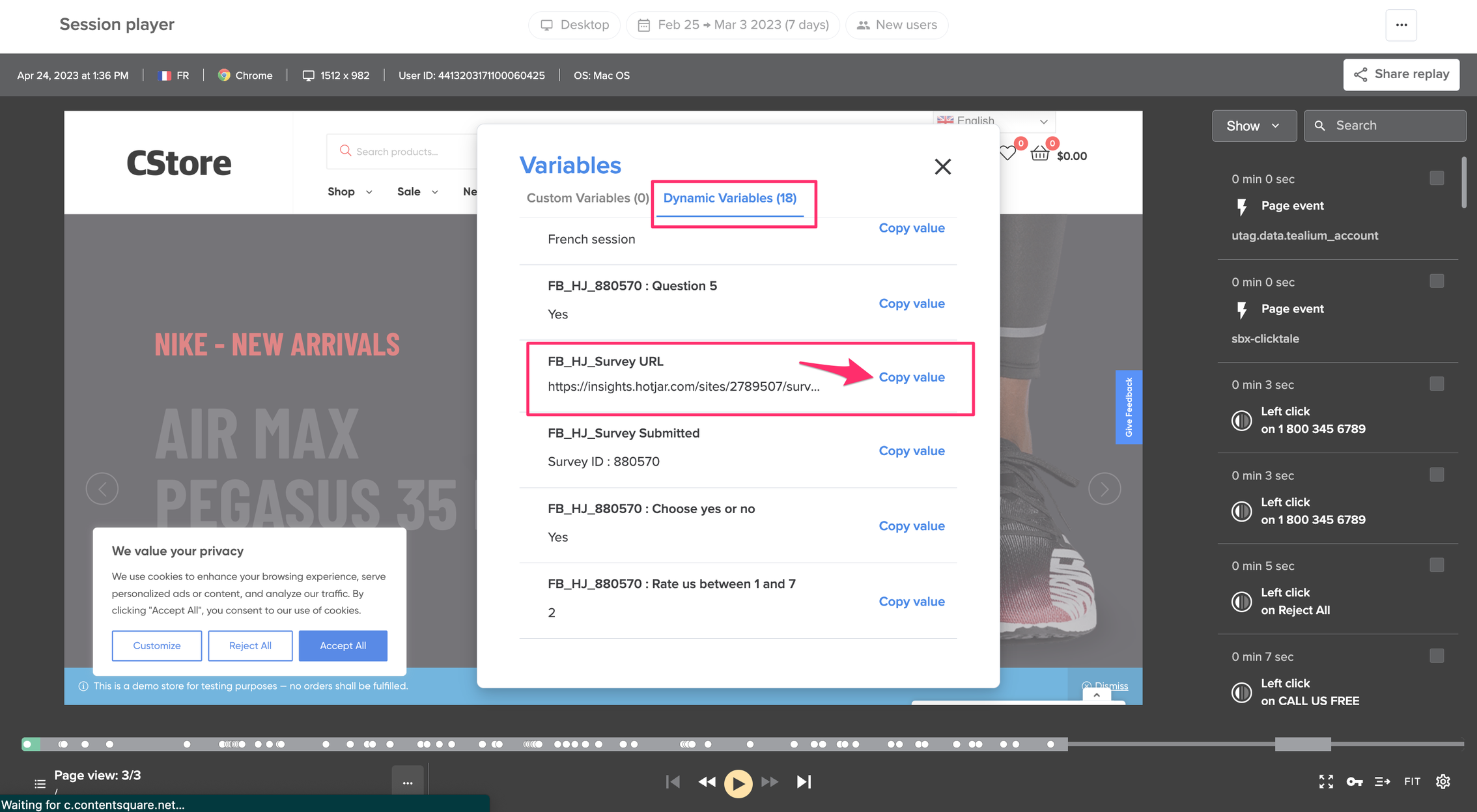This screenshot has height=812, width=1477.
Task: Click the FIT zoom control
Action: click(x=1412, y=781)
